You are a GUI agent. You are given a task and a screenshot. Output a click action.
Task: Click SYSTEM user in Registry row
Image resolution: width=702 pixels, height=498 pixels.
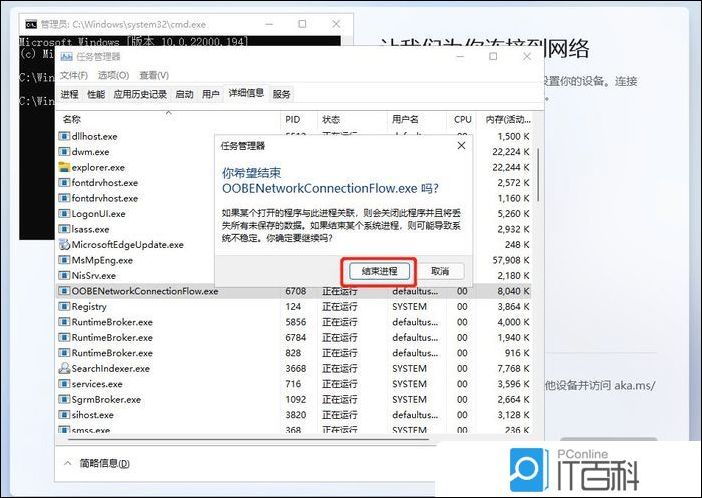(409, 307)
